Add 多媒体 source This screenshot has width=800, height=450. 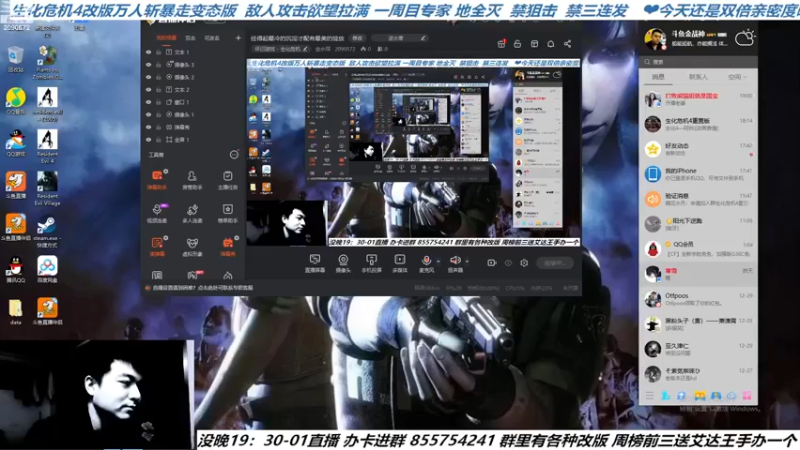pyautogui.click(x=399, y=263)
